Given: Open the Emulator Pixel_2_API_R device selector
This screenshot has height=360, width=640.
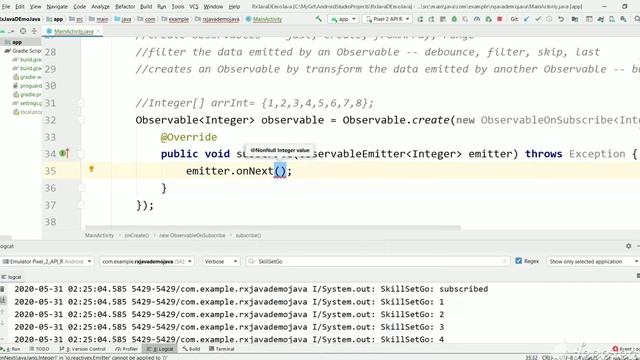Looking at the screenshot, I should [47, 261].
